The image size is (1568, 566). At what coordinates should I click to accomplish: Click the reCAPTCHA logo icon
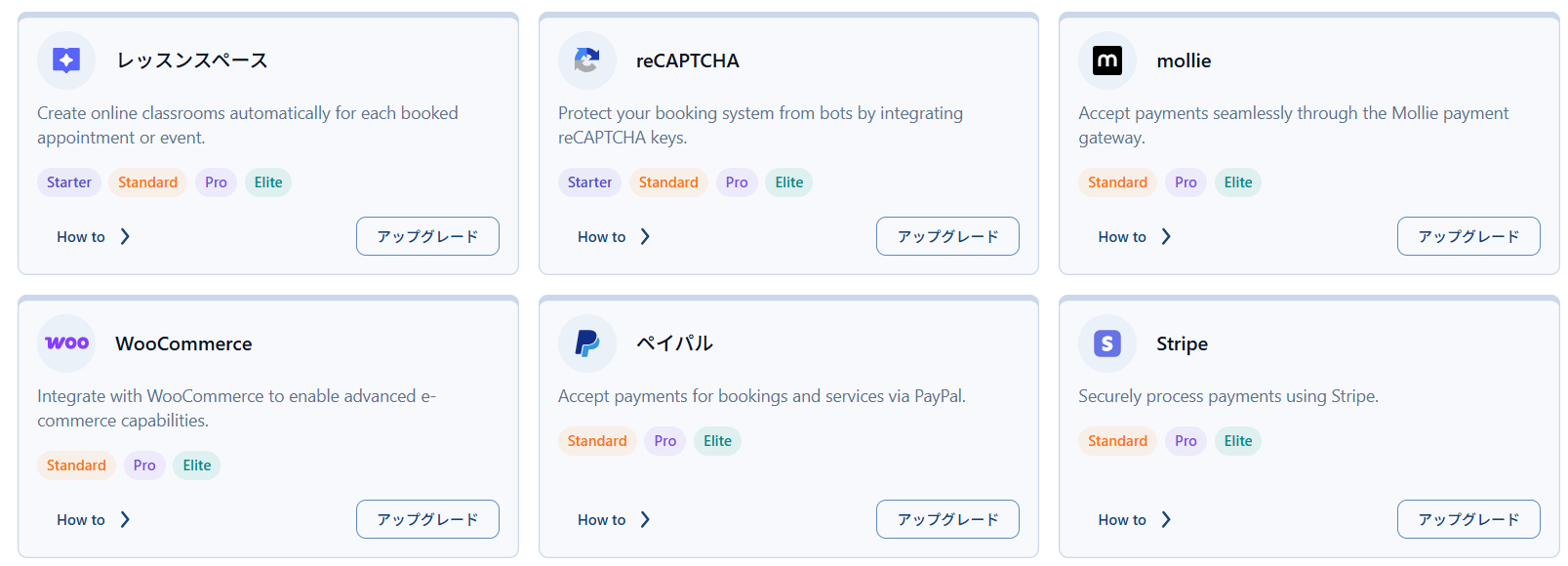(586, 61)
